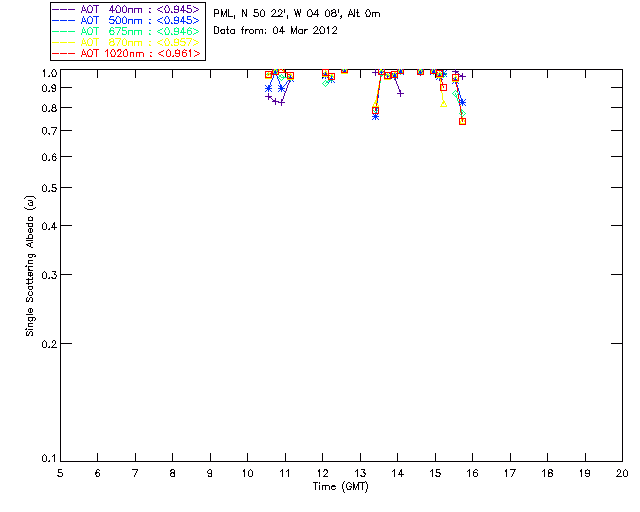Click the y-axis tick label 0.2
This screenshot has height=512, width=640.
pos(50,343)
